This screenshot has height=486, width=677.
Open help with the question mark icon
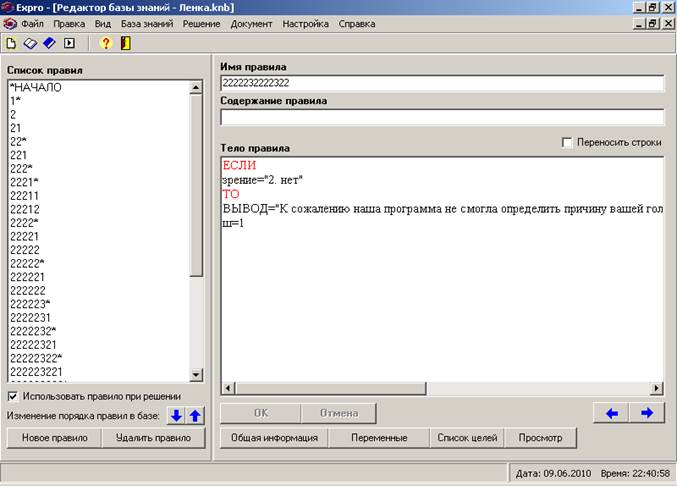[105, 43]
